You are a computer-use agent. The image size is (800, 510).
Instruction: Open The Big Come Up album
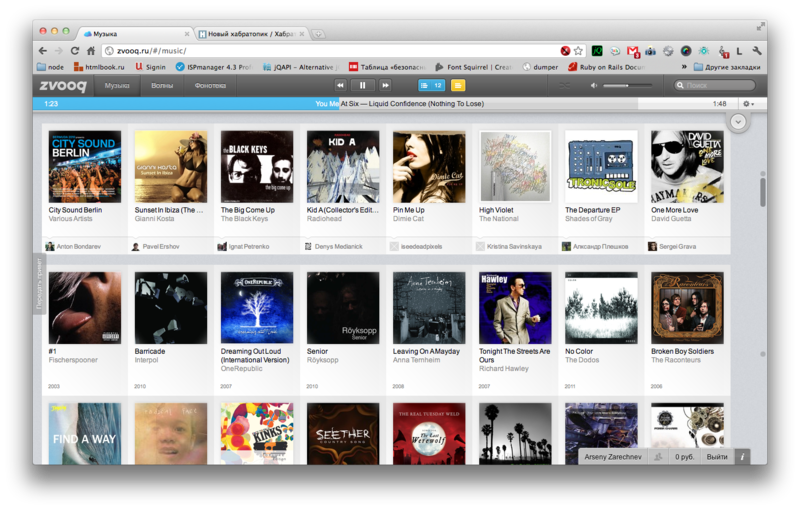click(257, 167)
